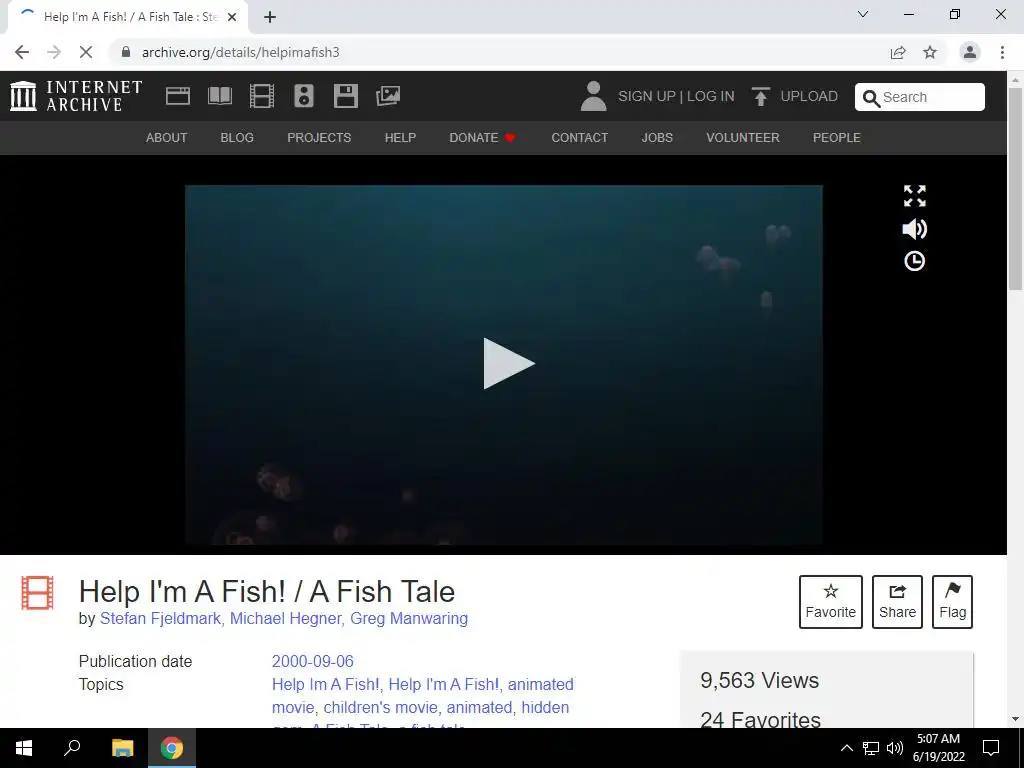
Task: Enter fullscreen via expand arrows icon
Action: (914, 196)
